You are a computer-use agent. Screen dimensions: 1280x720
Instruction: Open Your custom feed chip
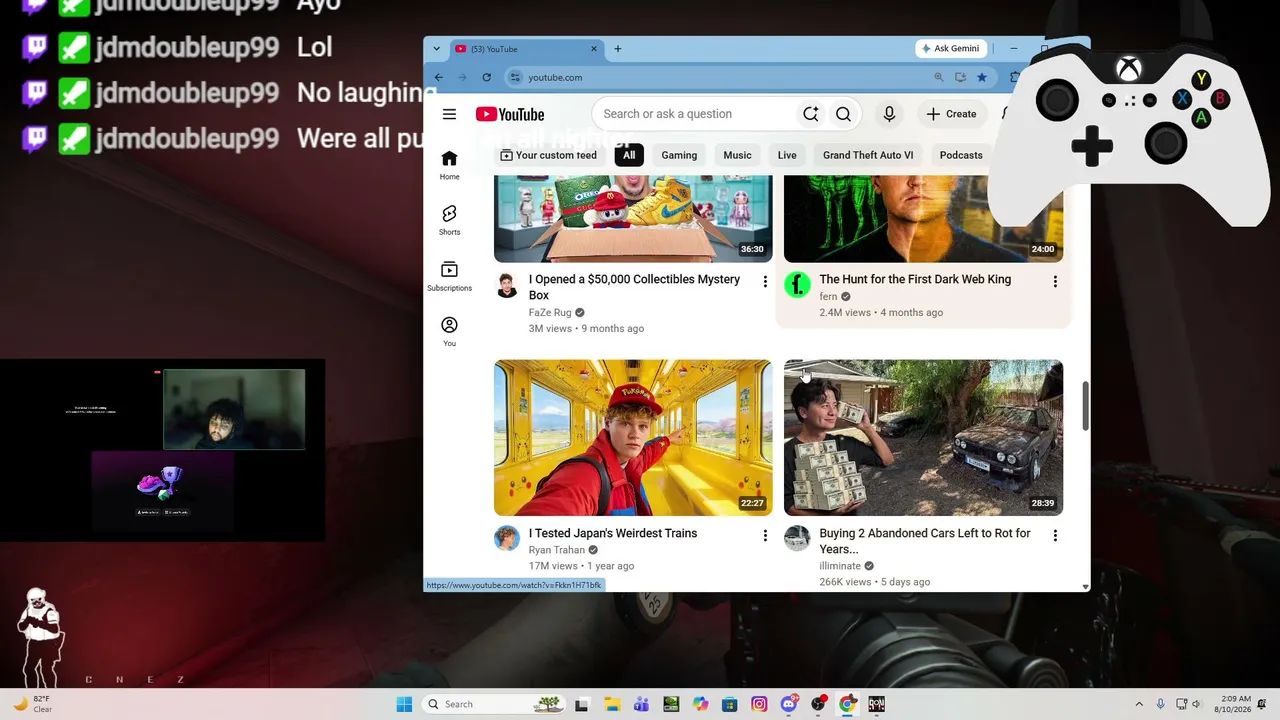point(548,155)
